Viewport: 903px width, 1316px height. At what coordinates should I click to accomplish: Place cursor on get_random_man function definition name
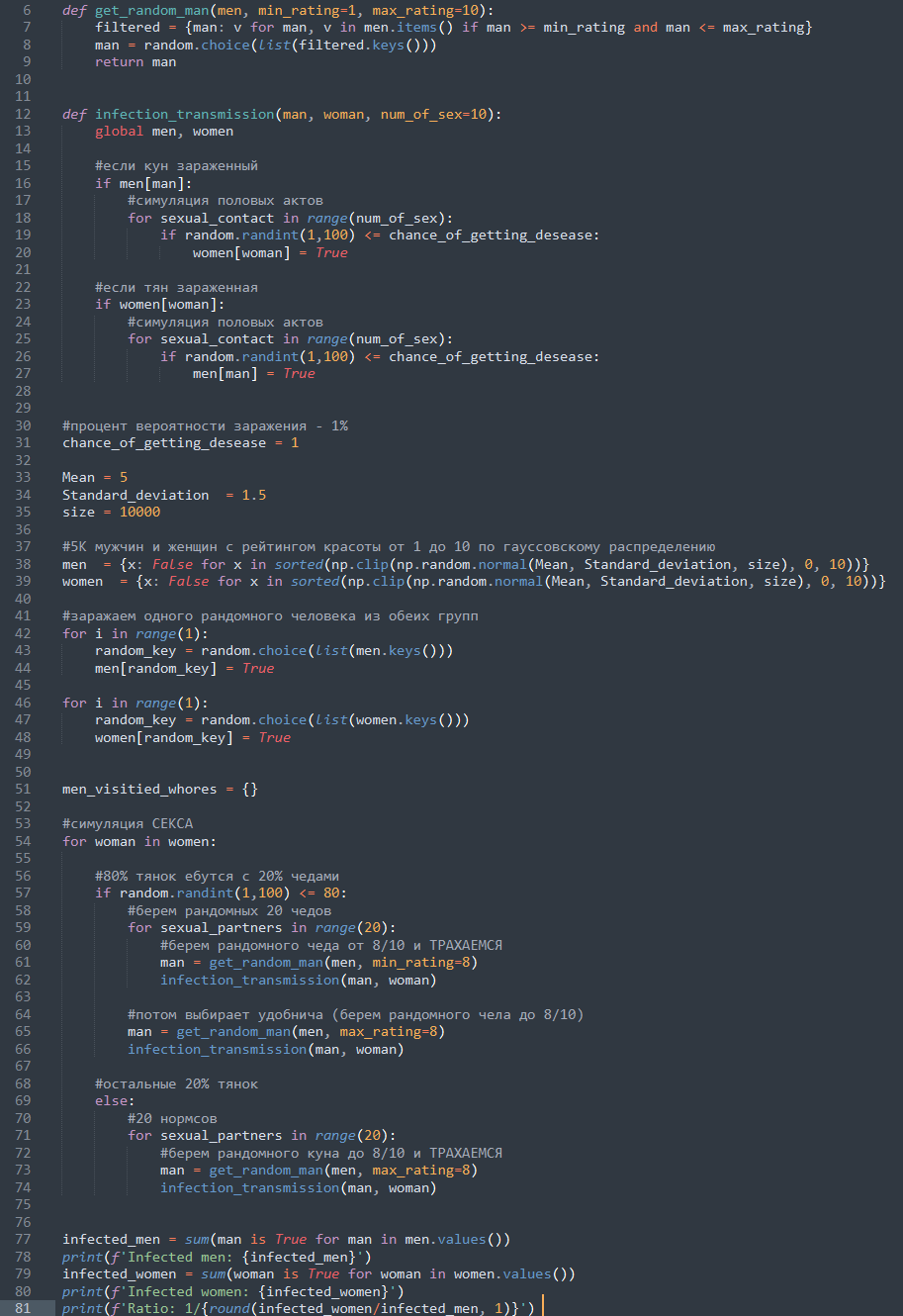click(x=151, y=10)
